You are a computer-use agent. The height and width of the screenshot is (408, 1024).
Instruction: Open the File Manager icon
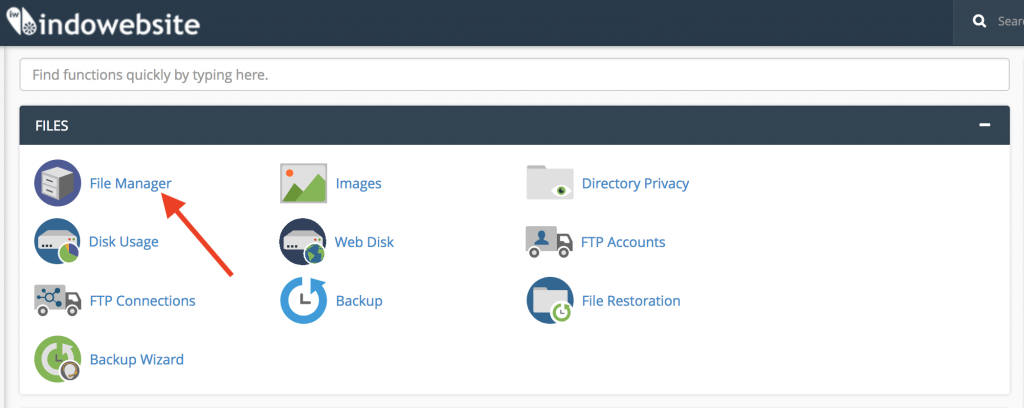(x=57, y=183)
